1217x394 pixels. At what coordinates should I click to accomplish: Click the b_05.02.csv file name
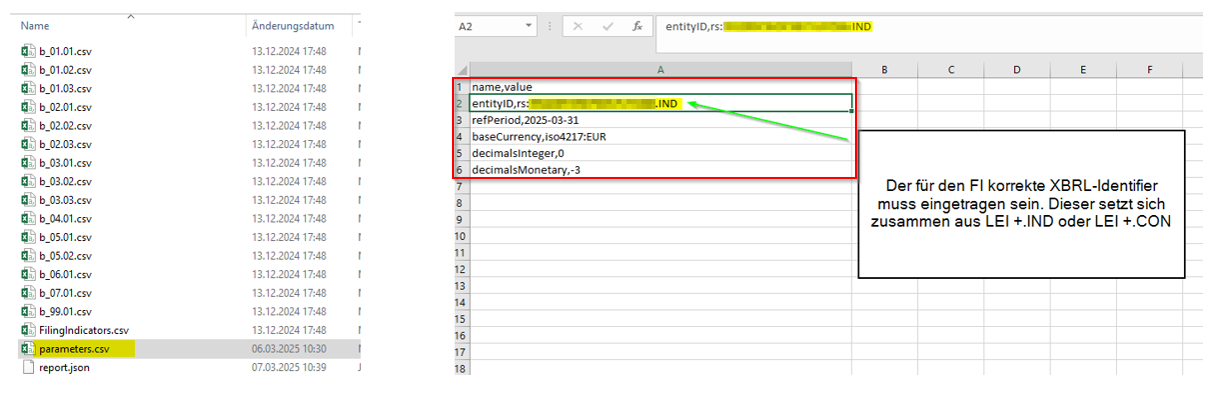point(65,256)
